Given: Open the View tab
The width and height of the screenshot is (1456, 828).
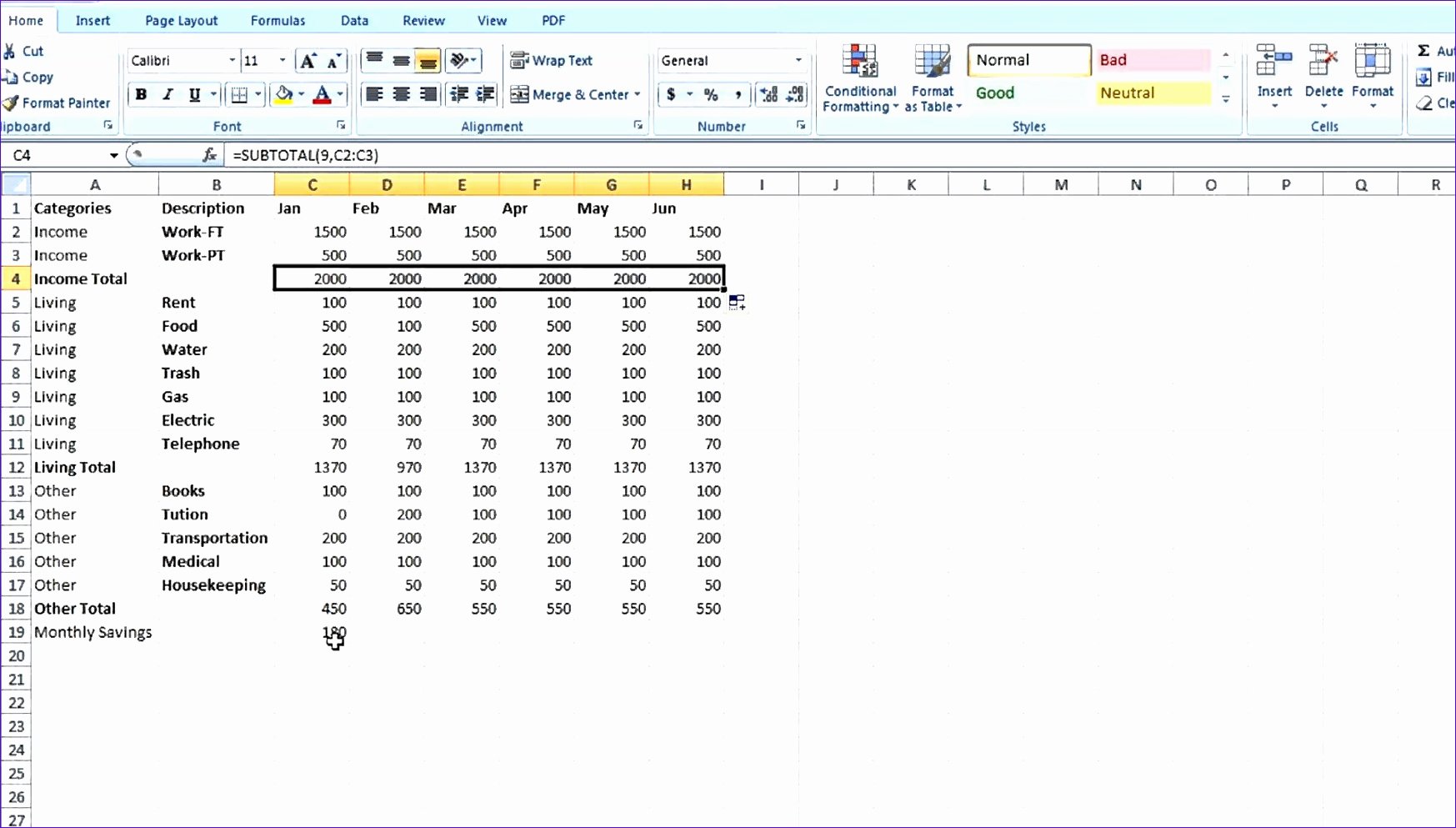Looking at the screenshot, I should pos(492,20).
